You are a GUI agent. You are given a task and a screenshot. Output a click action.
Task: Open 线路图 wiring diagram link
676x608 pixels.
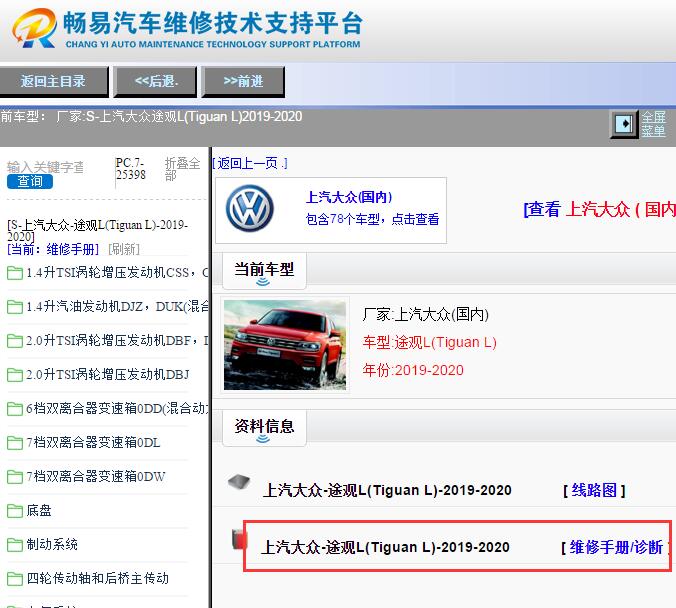pyautogui.click(x=594, y=490)
